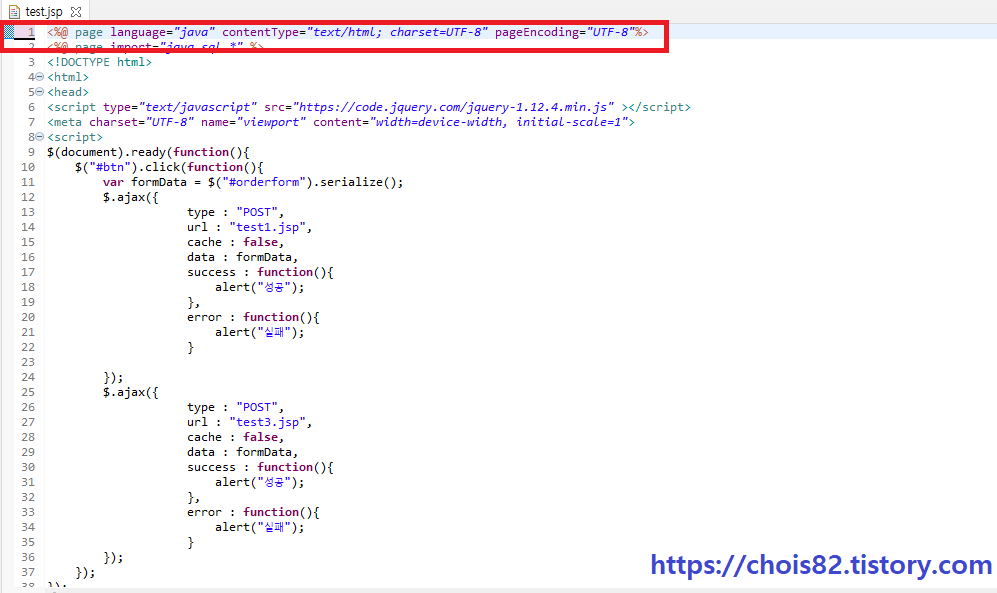The image size is (997, 593).
Task: Click the alert on line 21
Action: (x=260, y=332)
